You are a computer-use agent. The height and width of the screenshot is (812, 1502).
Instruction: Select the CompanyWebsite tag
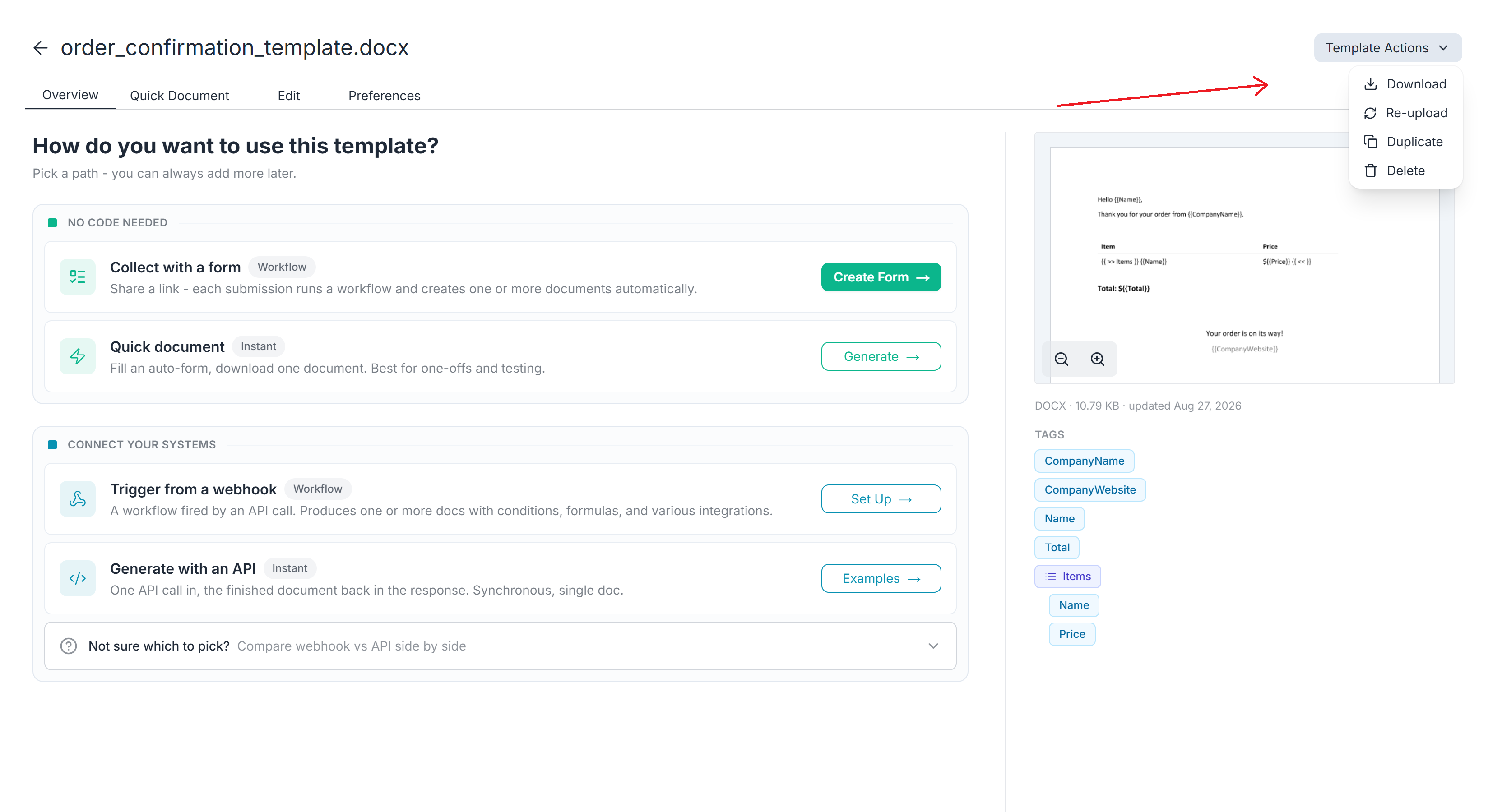point(1090,489)
